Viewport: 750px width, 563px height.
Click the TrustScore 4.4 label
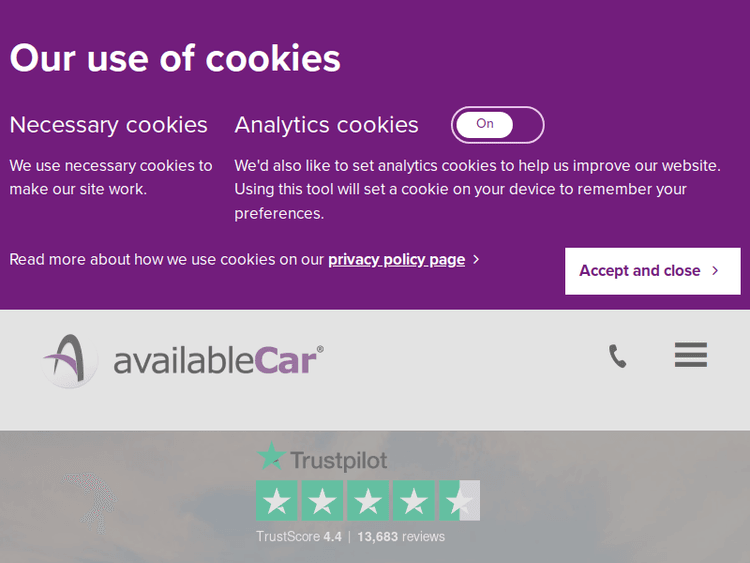pos(299,537)
